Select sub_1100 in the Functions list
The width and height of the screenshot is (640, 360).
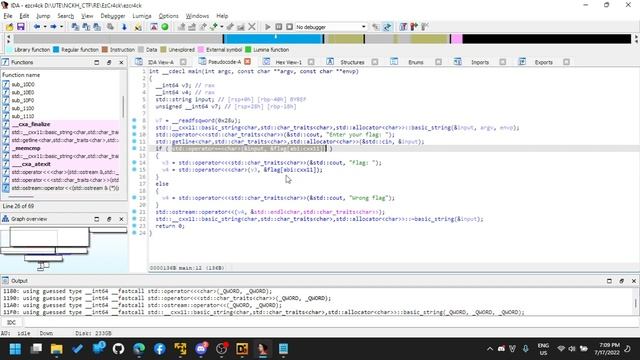coord(23,108)
